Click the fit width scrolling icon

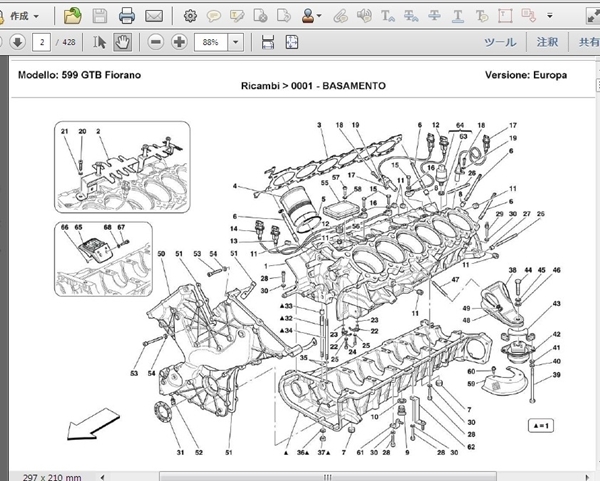[x=268, y=42]
